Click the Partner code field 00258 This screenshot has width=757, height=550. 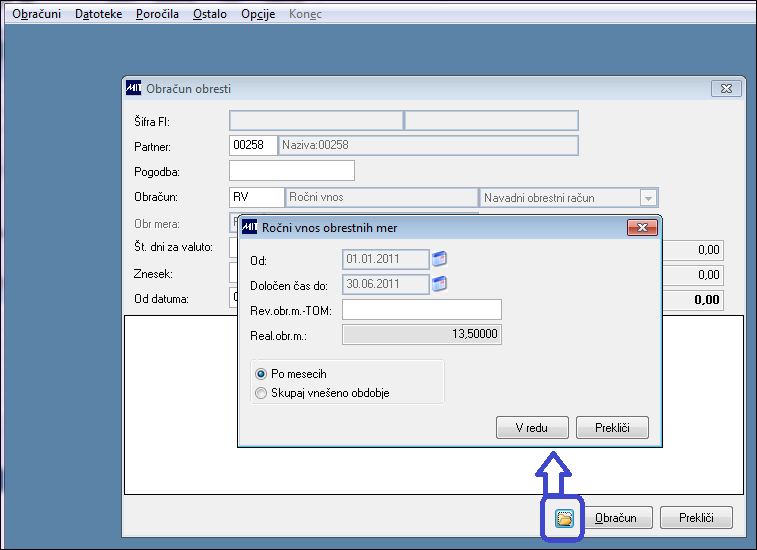(253, 145)
